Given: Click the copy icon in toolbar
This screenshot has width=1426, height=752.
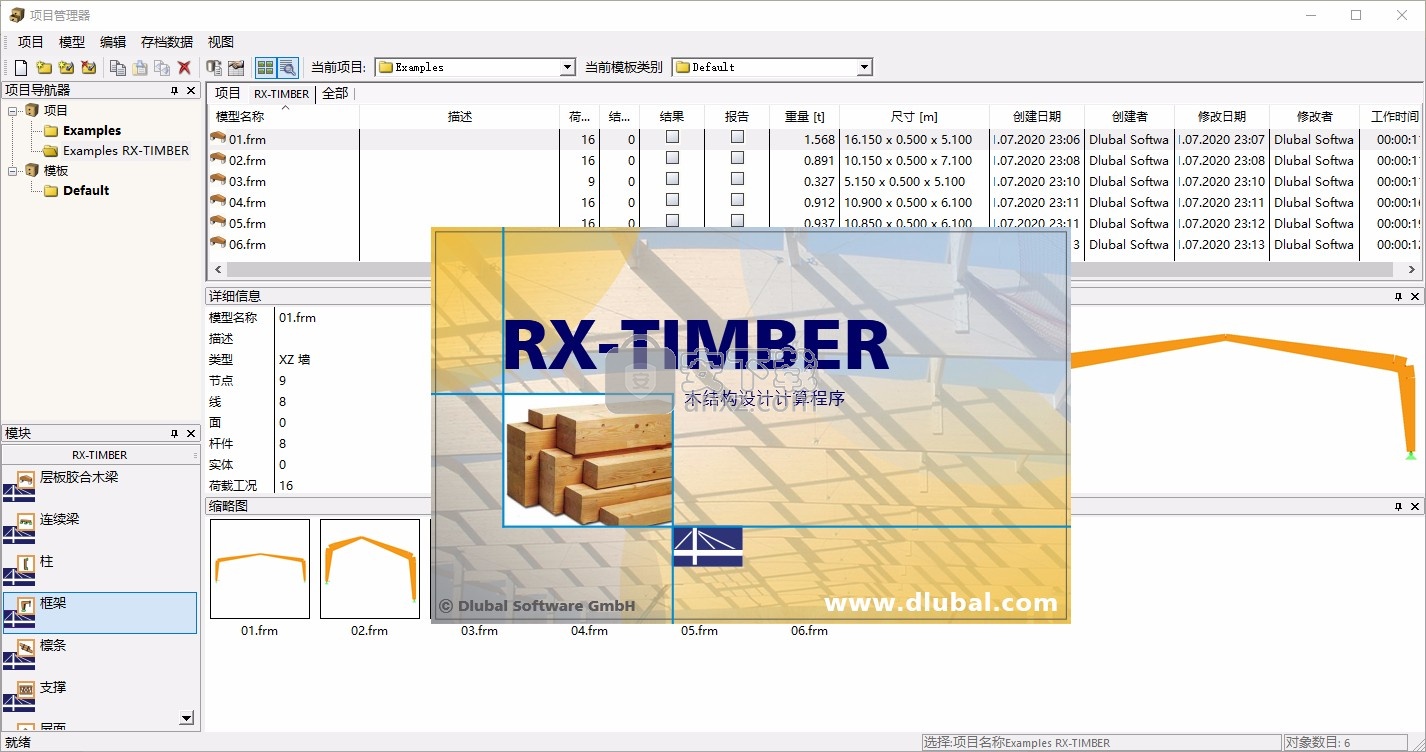Looking at the screenshot, I should click(x=118, y=68).
